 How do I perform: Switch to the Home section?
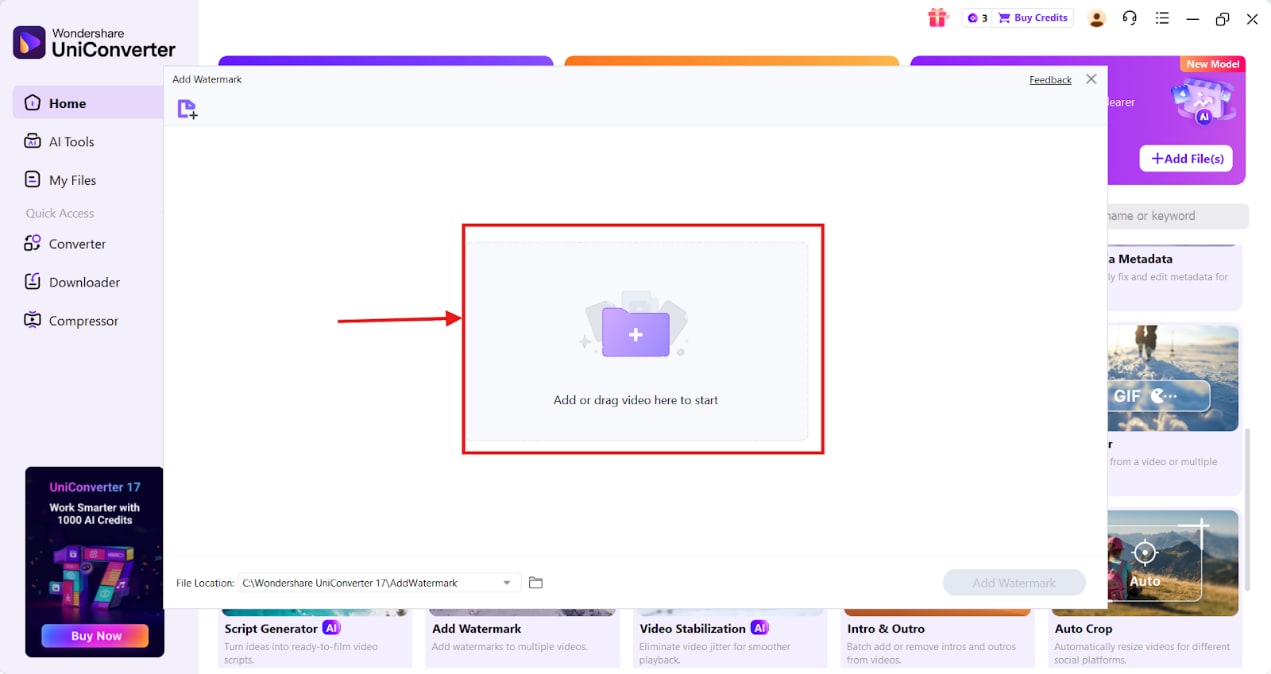tap(66, 102)
